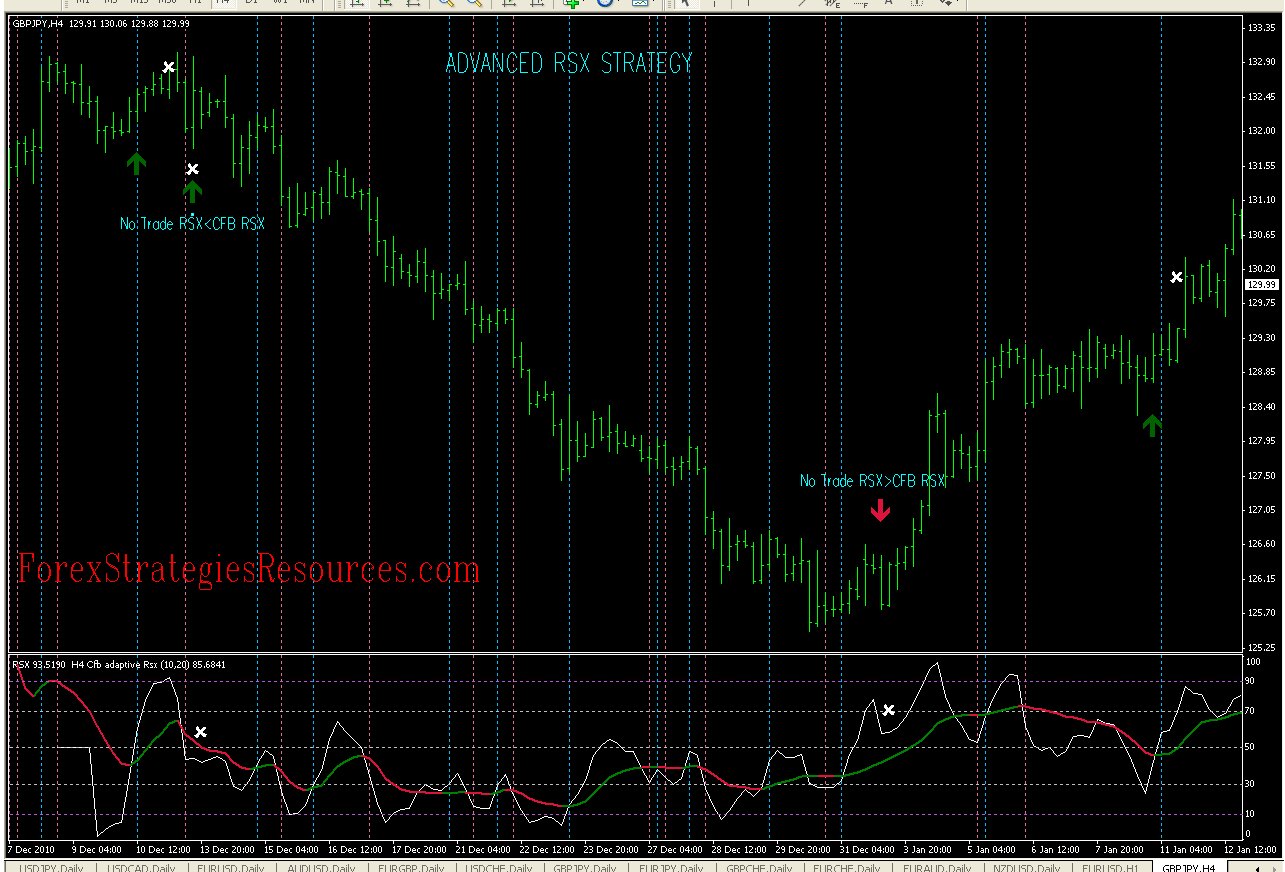
Task: Click the ADVANCED RSX STRATEGY chart title
Action: (x=568, y=64)
